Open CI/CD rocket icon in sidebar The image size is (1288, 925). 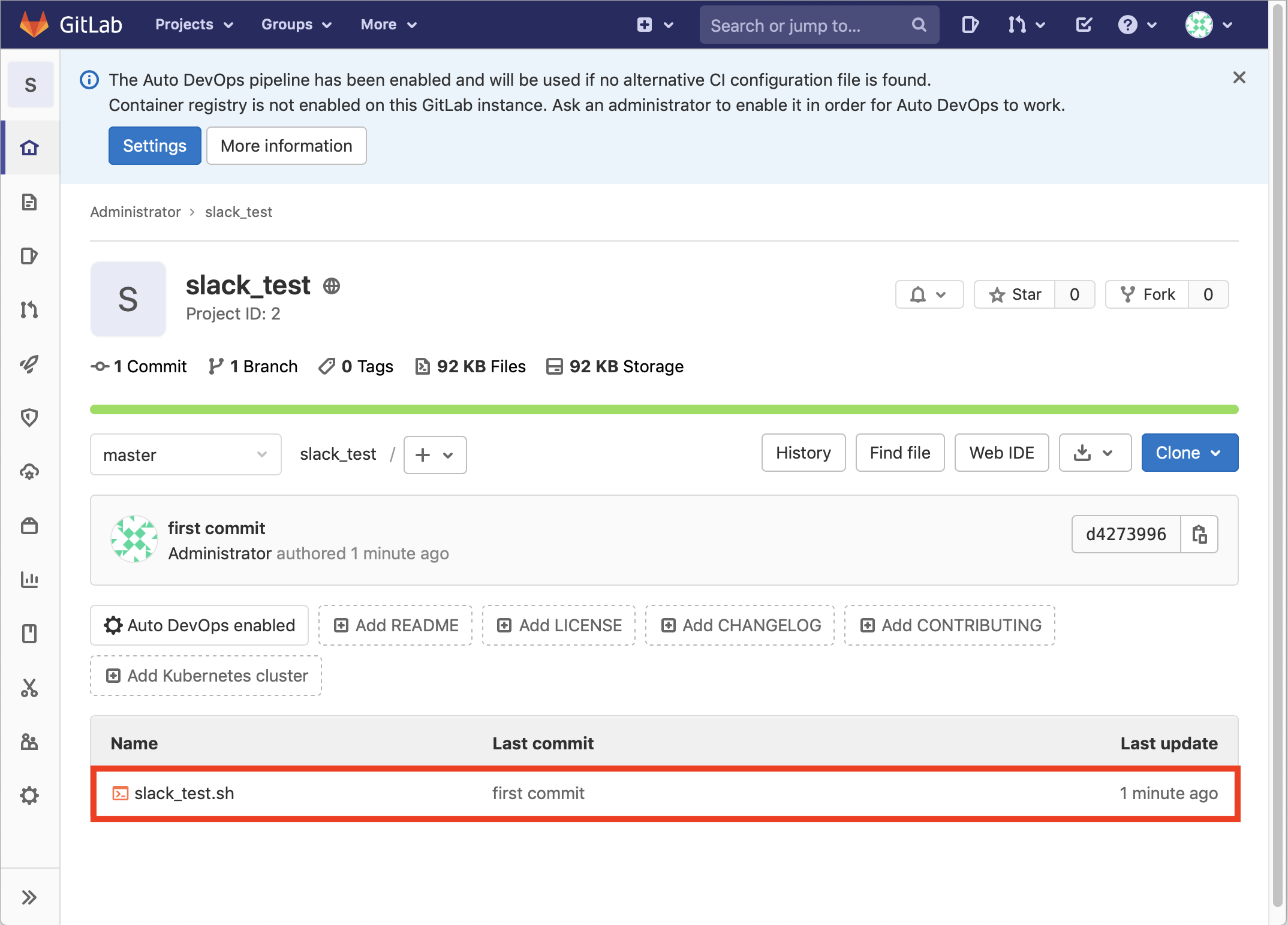(29, 364)
